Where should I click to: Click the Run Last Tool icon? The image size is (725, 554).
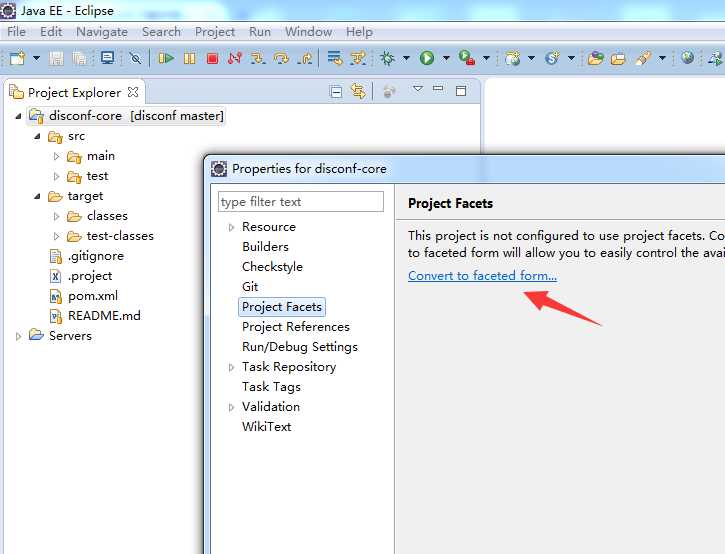pyautogui.click(x=467, y=58)
